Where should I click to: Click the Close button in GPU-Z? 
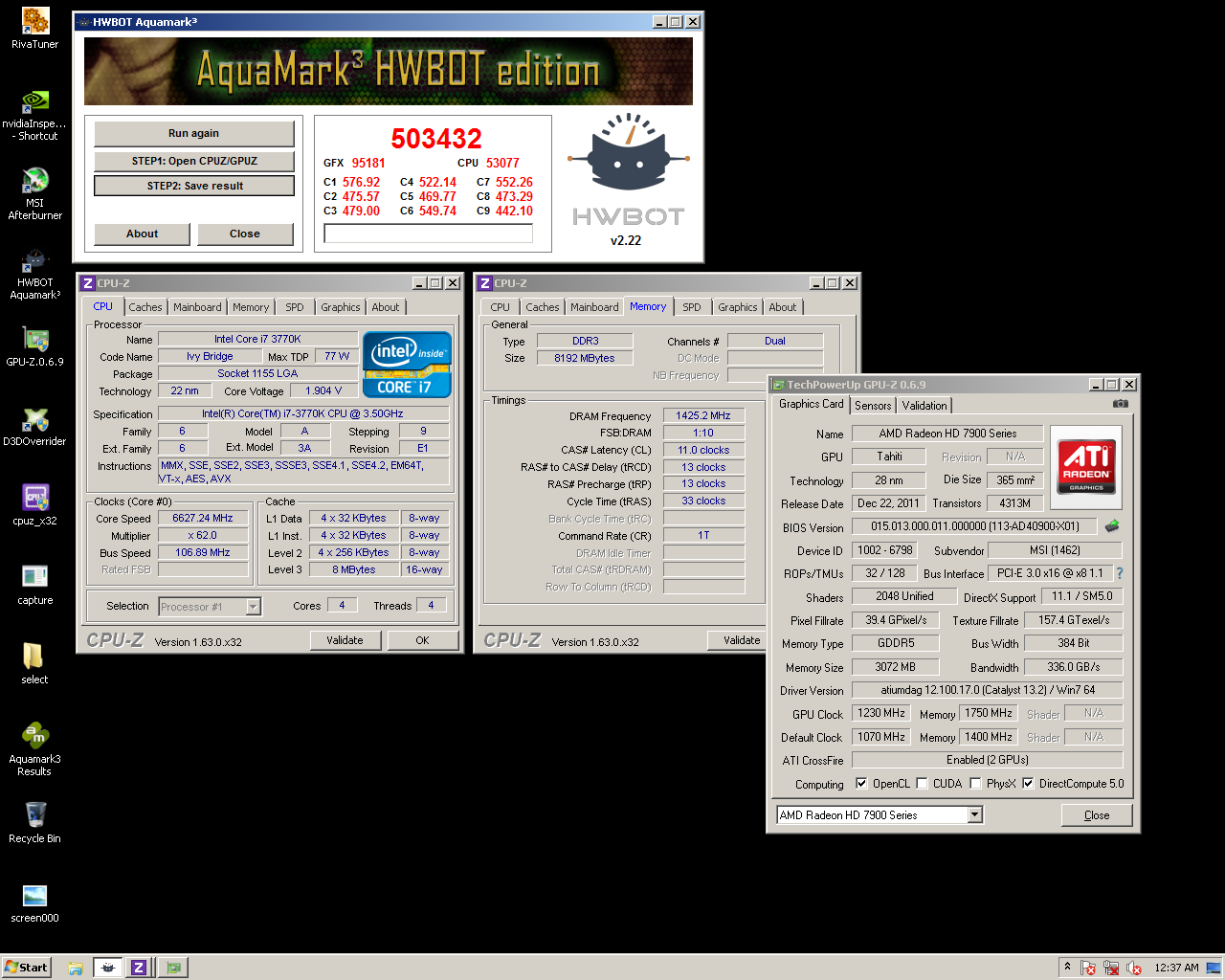pyautogui.click(x=1097, y=815)
